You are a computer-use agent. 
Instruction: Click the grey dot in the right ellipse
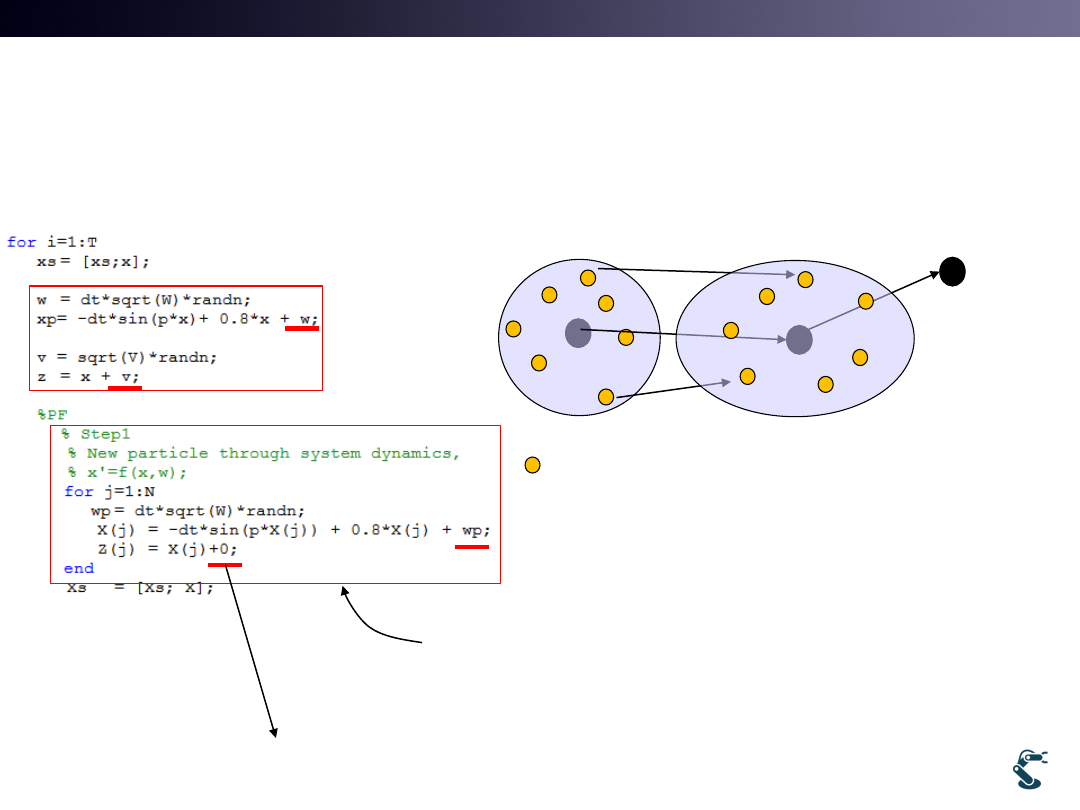(798, 340)
